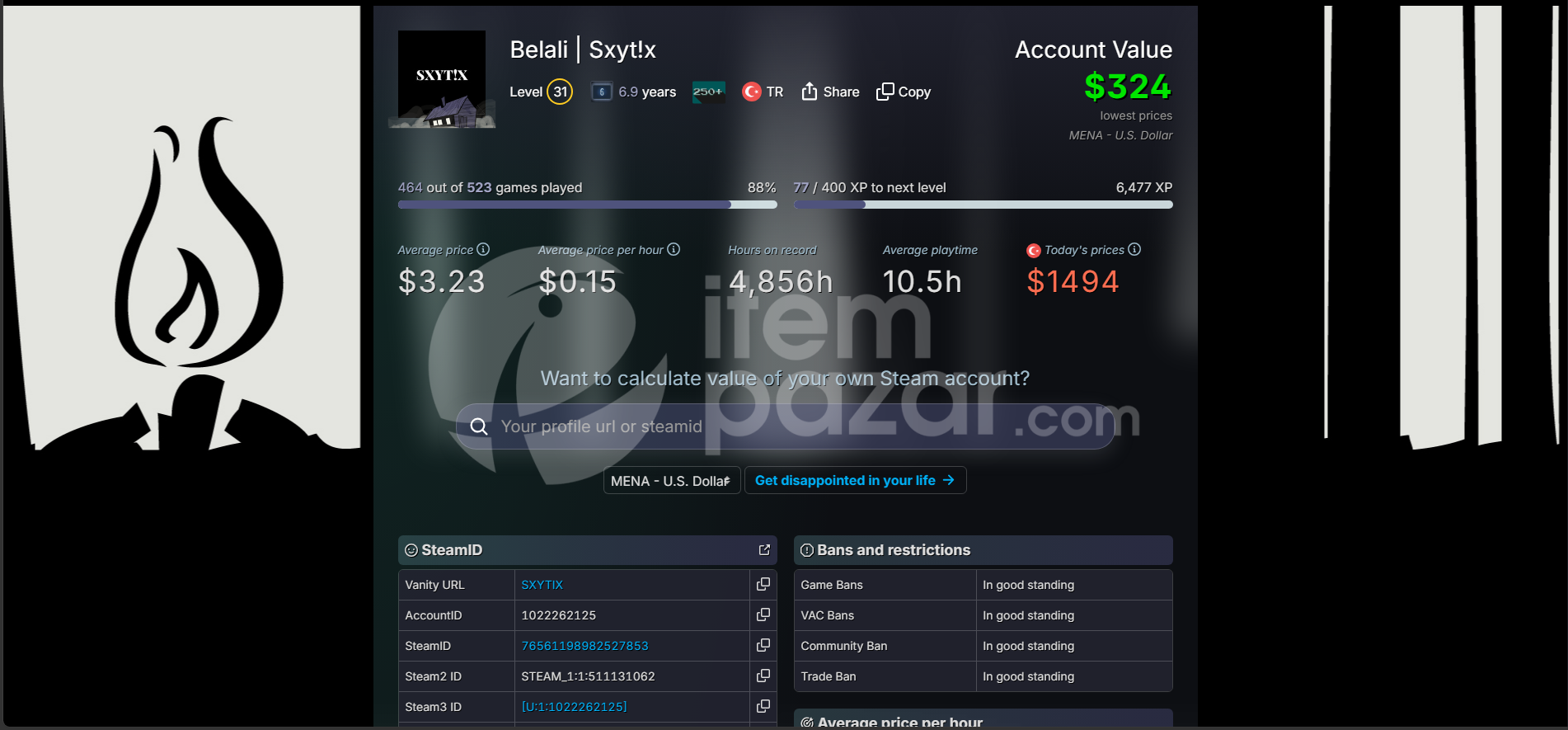Viewport: 1568px width, 730px height.
Task: Show info for Average price
Action: [483, 249]
